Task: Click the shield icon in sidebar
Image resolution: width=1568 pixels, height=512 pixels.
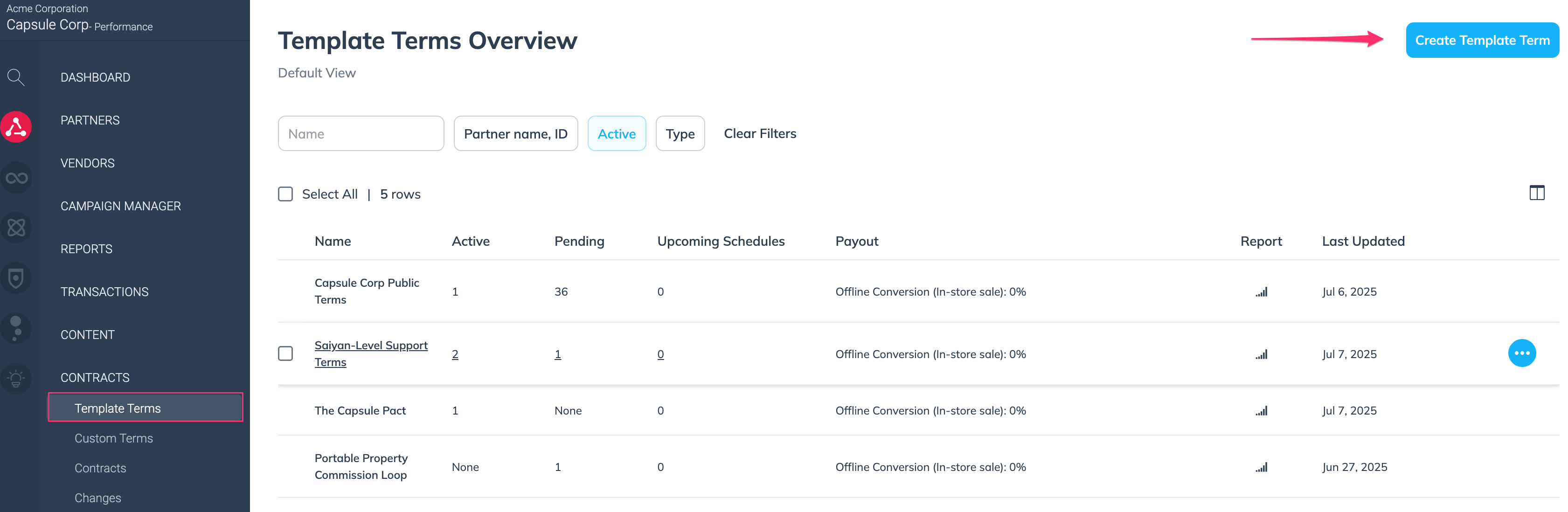Action: (16, 278)
